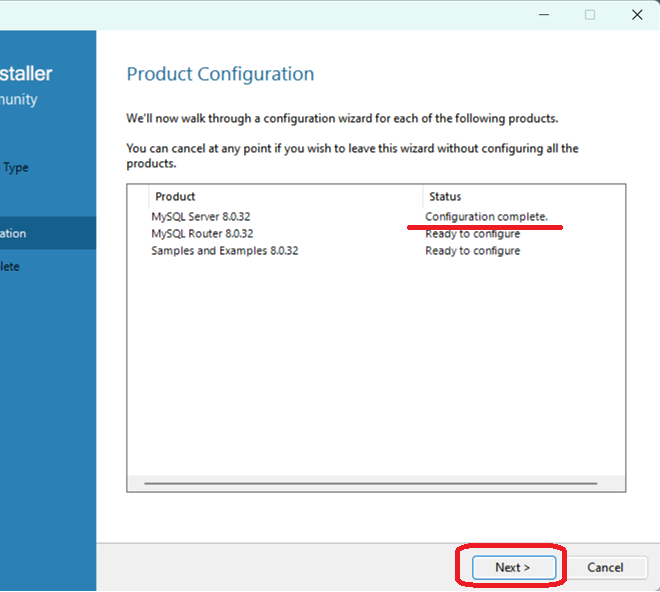Select the MySQL Server 8.0.32 row
The height and width of the screenshot is (592, 660).
pos(376,216)
